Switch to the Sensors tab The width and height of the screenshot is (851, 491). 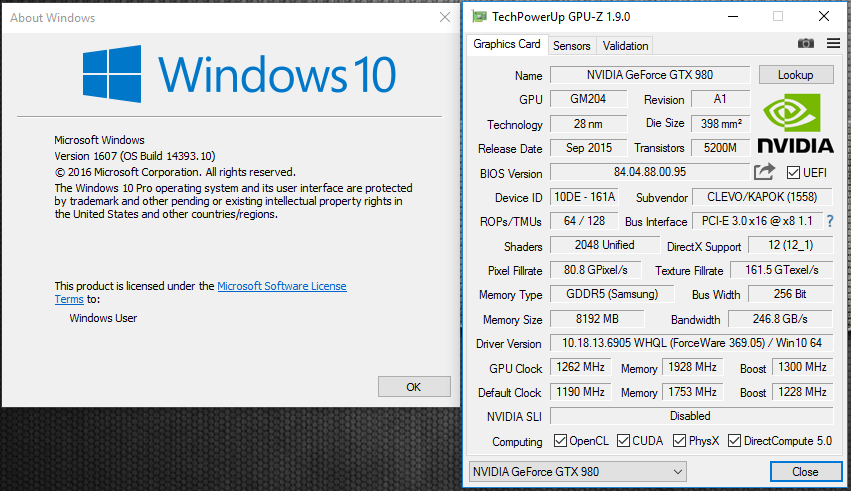(x=571, y=46)
